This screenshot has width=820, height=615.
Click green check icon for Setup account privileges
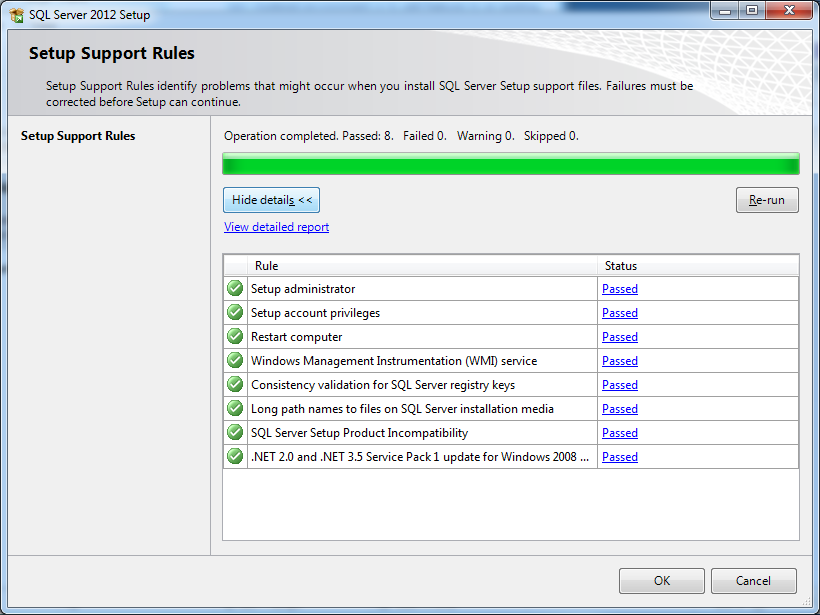click(235, 312)
